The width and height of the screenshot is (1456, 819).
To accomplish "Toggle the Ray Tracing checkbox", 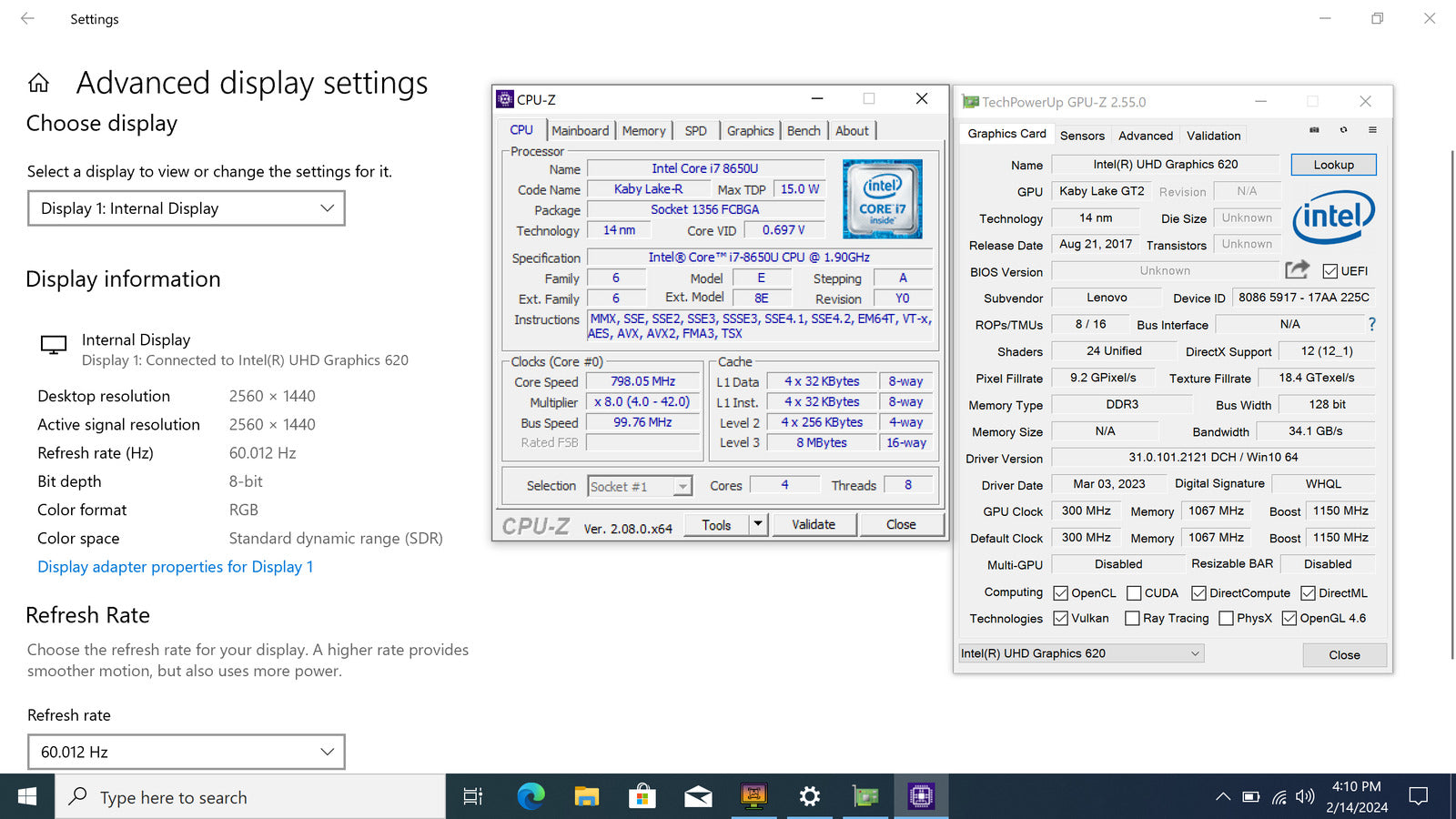I will pyautogui.click(x=1132, y=618).
